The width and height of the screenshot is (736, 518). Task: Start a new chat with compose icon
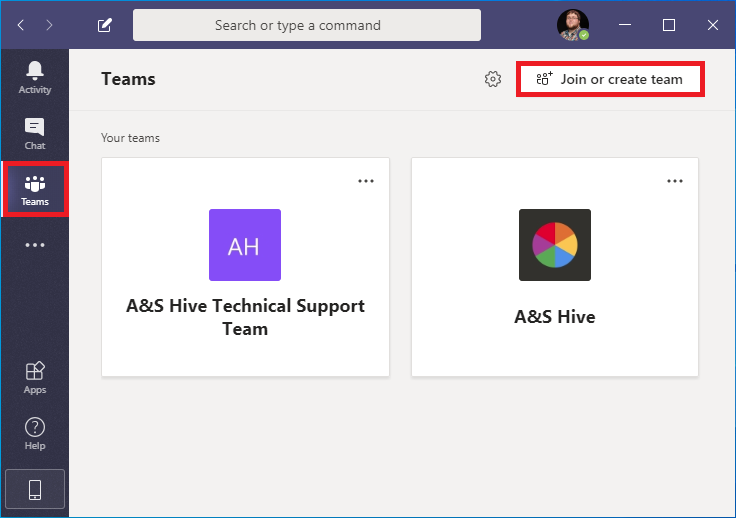pyautogui.click(x=104, y=25)
